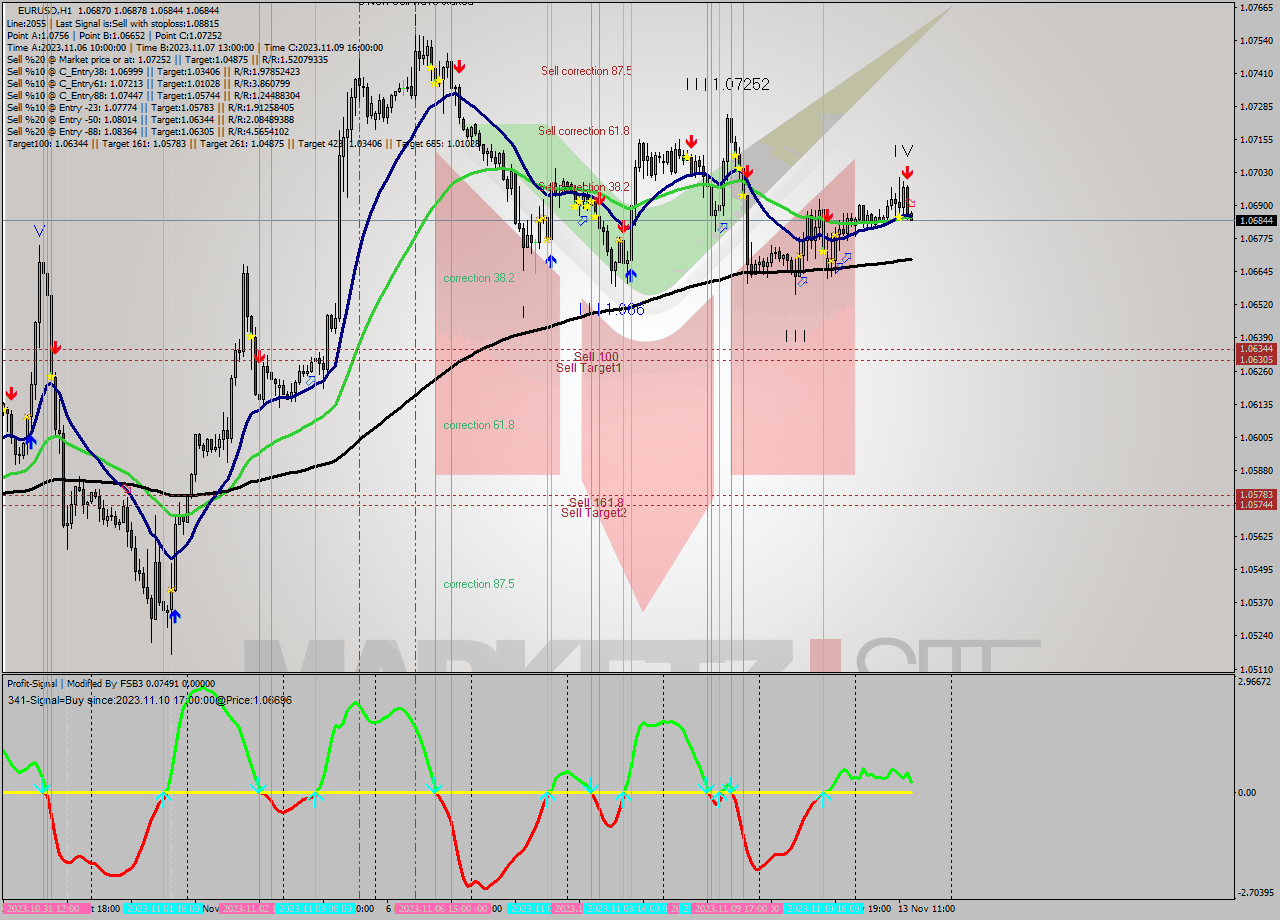Select the 'Sell 161.8' level label
The width and height of the screenshot is (1280, 920).
pos(596,502)
